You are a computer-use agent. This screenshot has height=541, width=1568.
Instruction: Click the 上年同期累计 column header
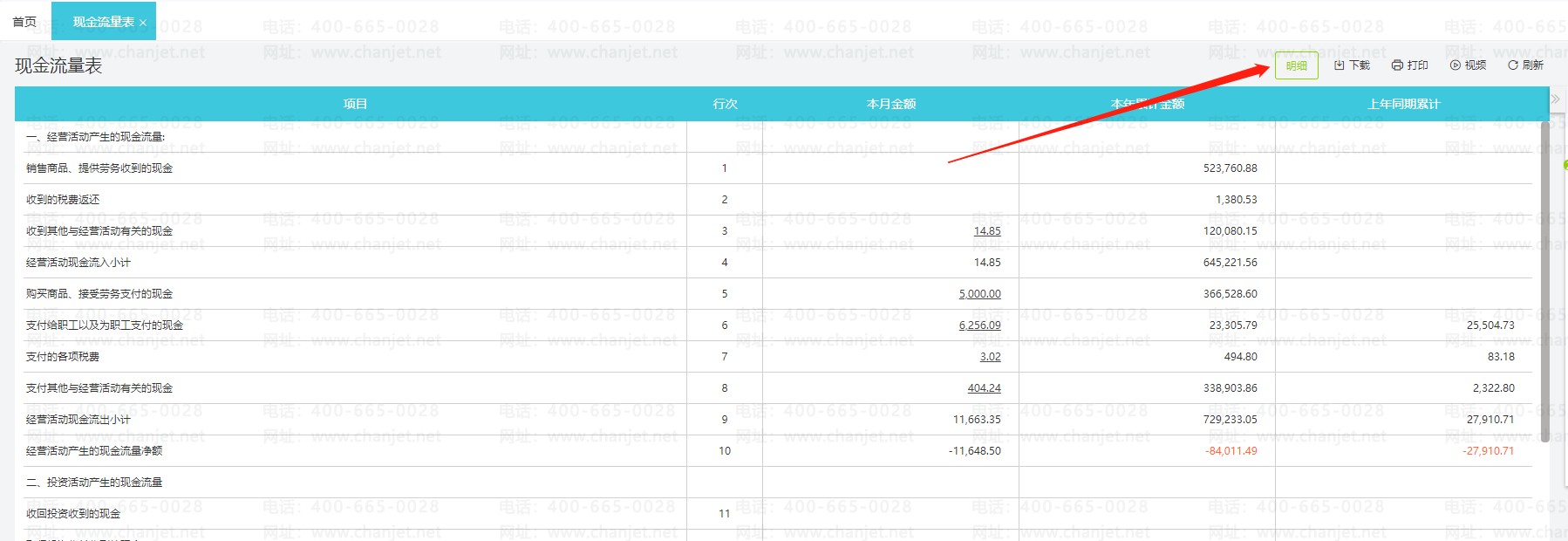pyautogui.click(x=1403, y=104)
